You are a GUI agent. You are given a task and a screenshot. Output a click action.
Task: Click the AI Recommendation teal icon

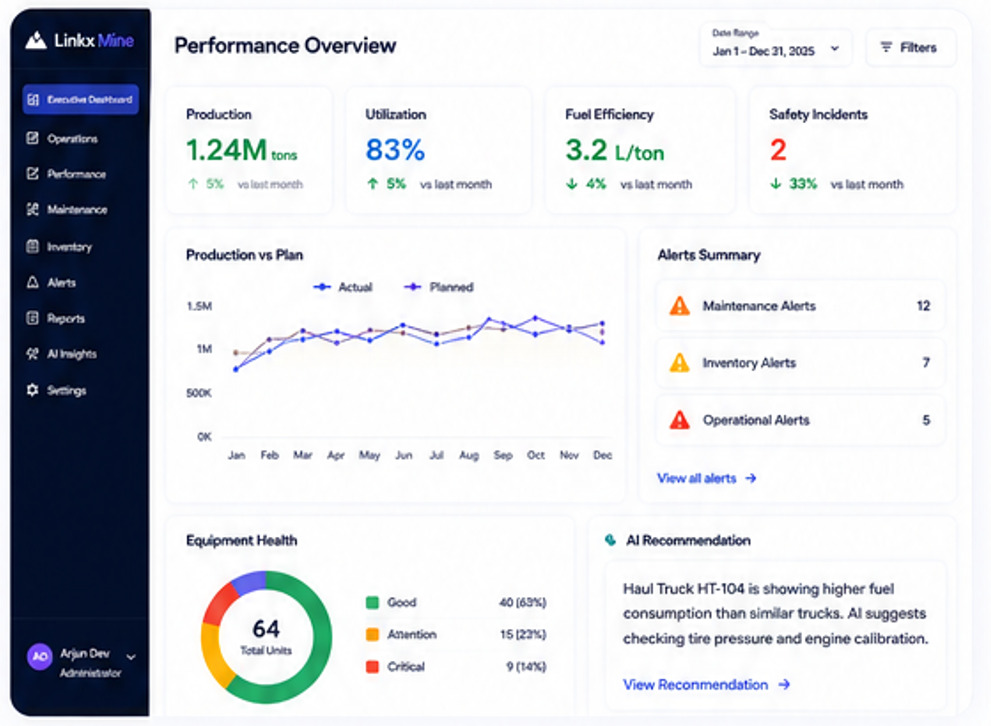point(611,540)
